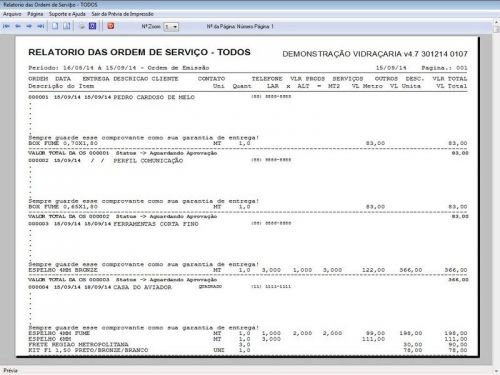The image size is (500, 375).
Task: Click Nº da Página Número Página 1 label
Action: coord(240,26)
